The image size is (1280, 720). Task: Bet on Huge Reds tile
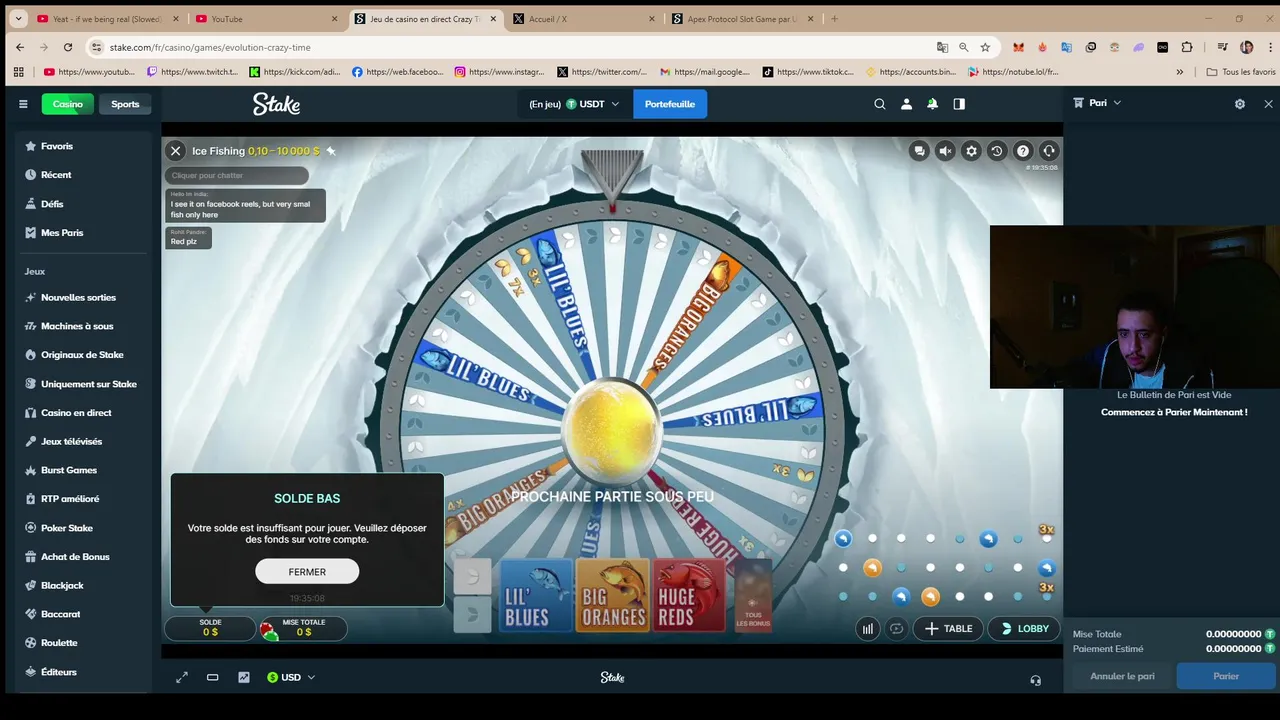coord(689,595)
